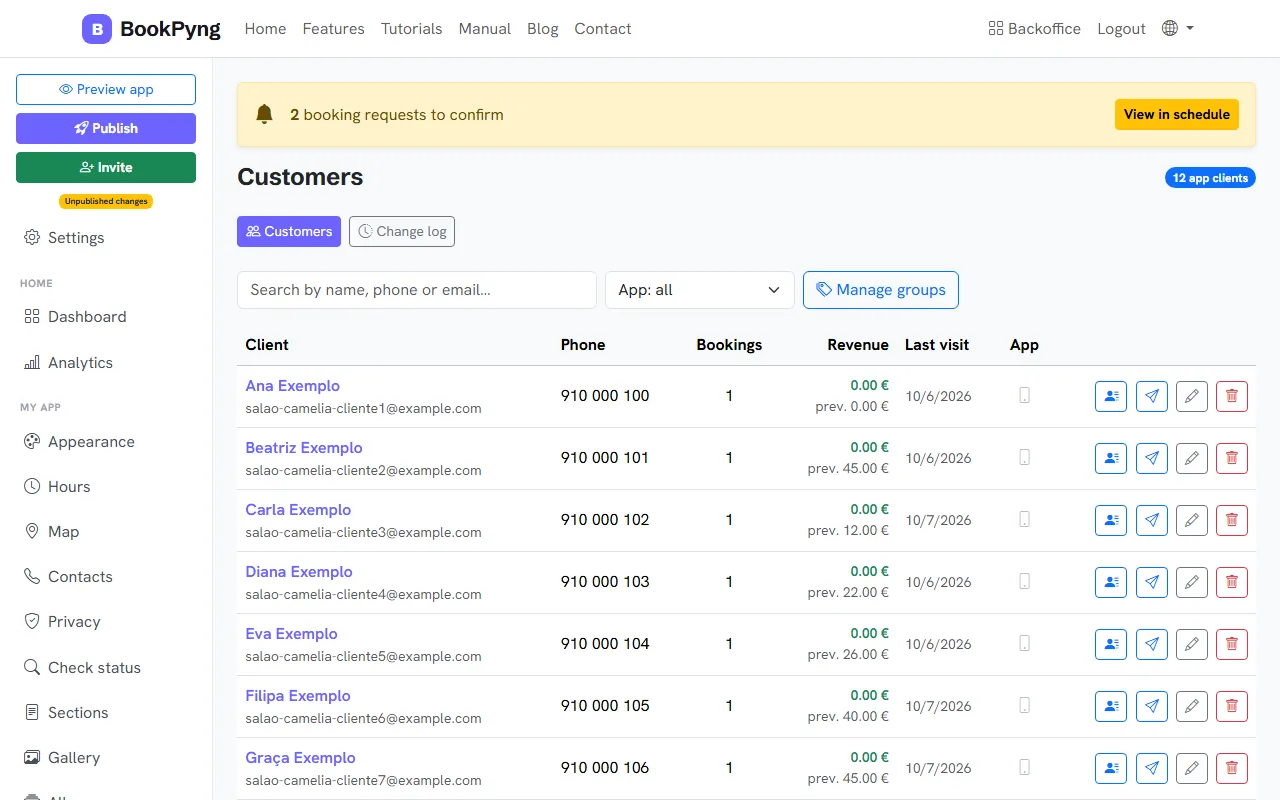Image resolution: width=1280 pixels, height=800 pixels.
Task: Go to Hours in the sidebar
Action: [57, 487]
